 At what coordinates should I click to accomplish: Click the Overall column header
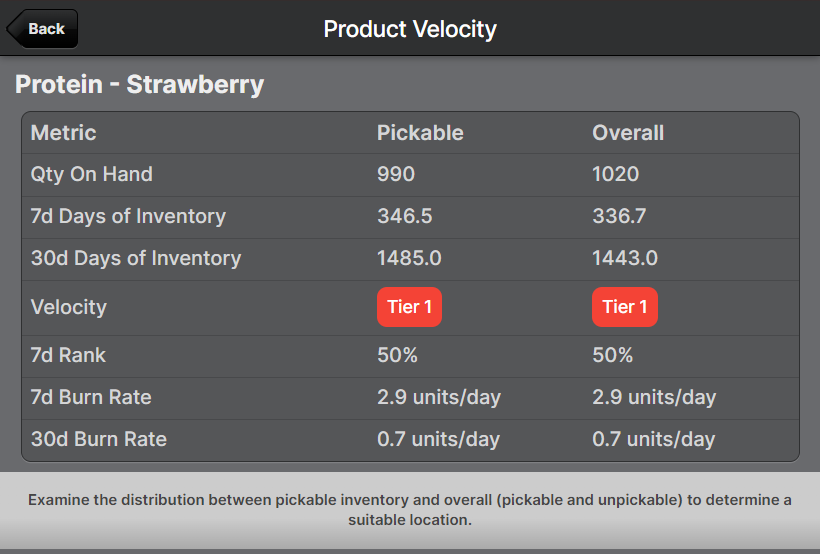(x=628, y=133)
